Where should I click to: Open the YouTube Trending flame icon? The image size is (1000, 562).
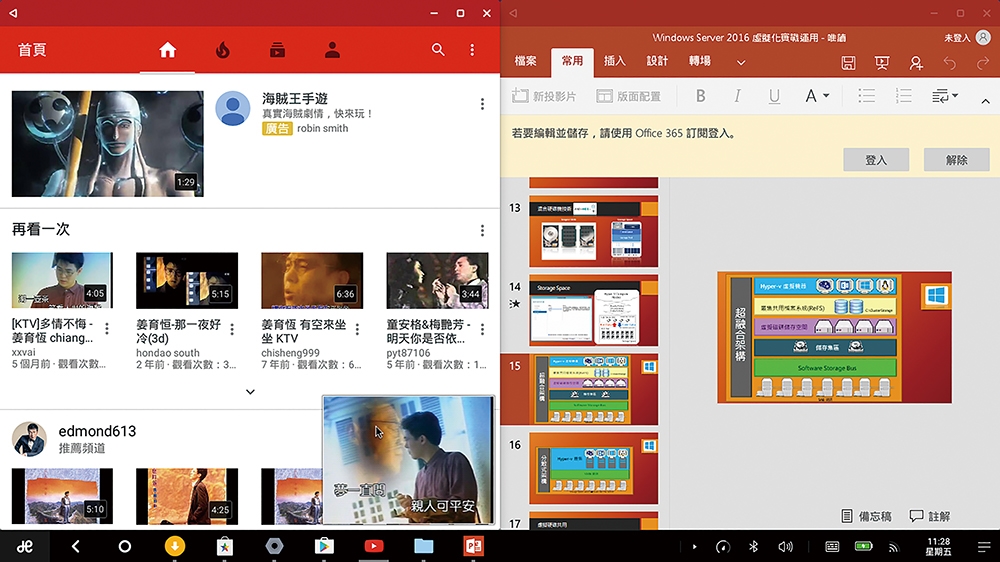coord(223,50)
